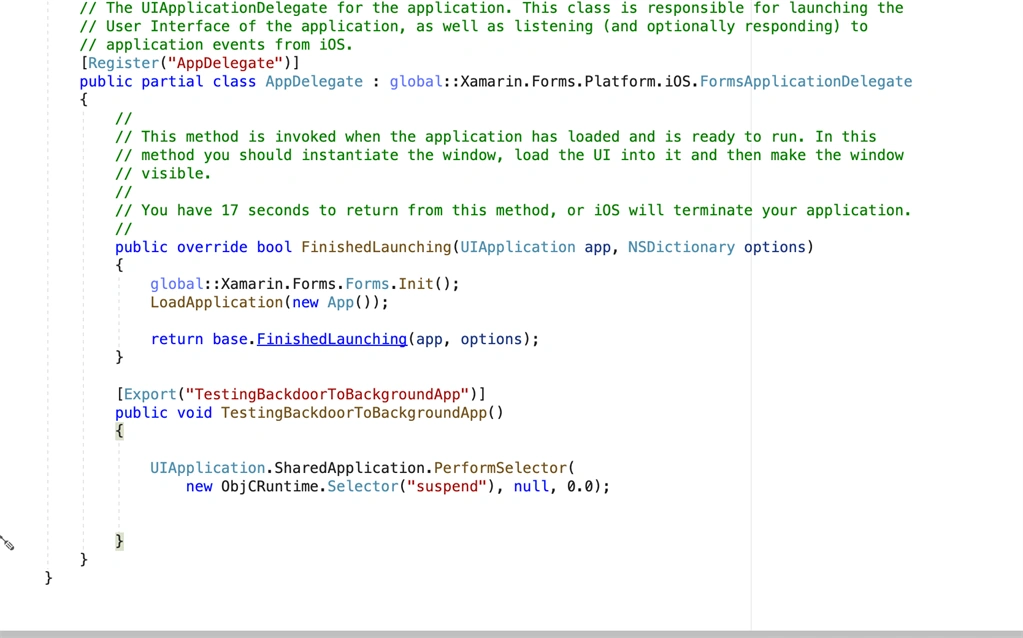
Task: Select the "AppDelegate" string inside Register
Action: tap(224, 63)
